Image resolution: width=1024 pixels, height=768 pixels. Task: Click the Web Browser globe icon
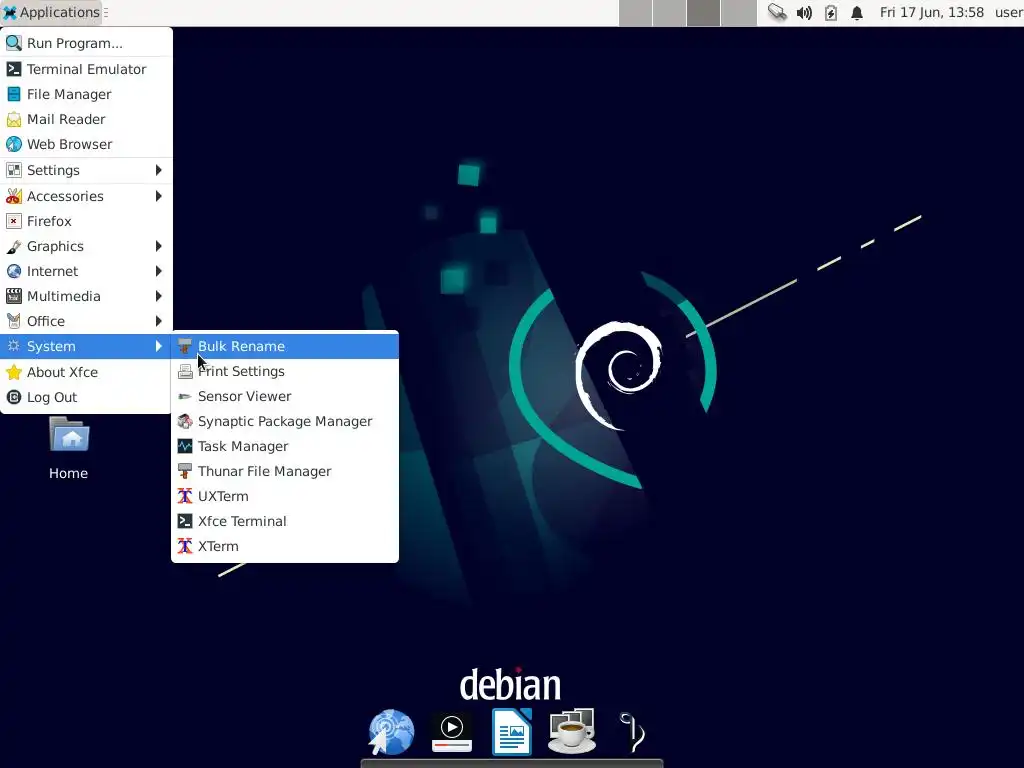pyautogui.click(x=14, y=144)
